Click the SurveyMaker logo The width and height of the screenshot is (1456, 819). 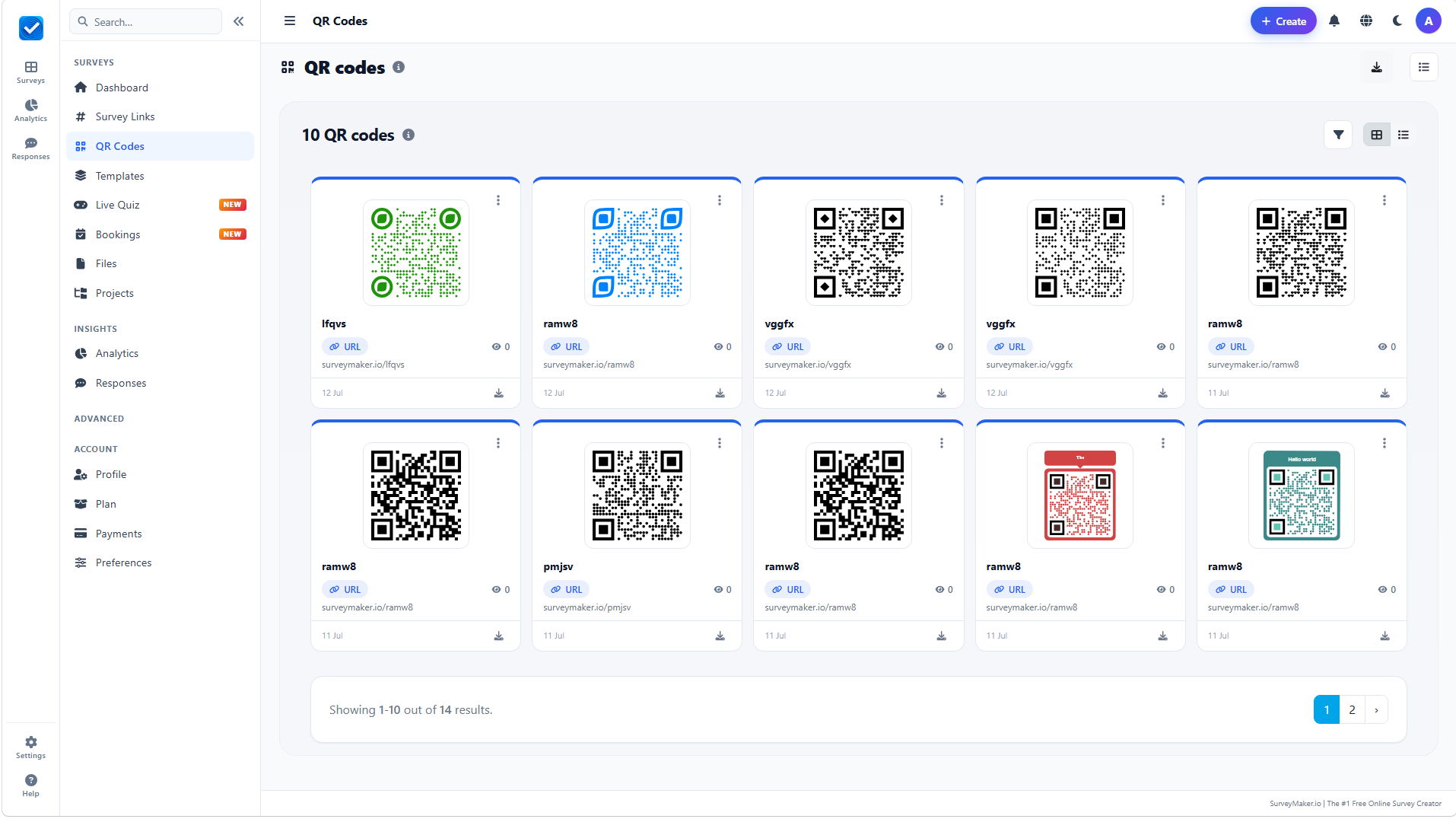tap(31, 28)
